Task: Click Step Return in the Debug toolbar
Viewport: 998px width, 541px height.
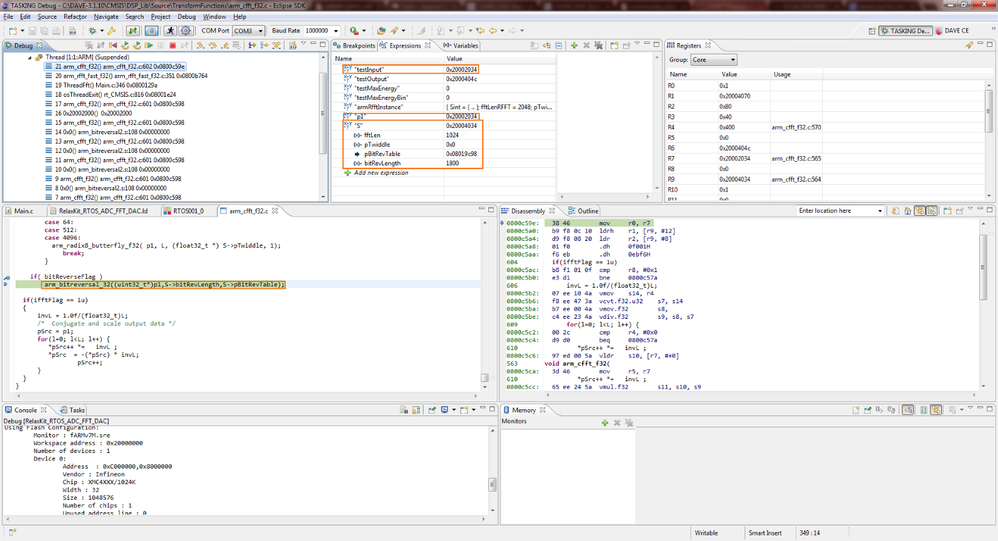Action: [225, 45]
